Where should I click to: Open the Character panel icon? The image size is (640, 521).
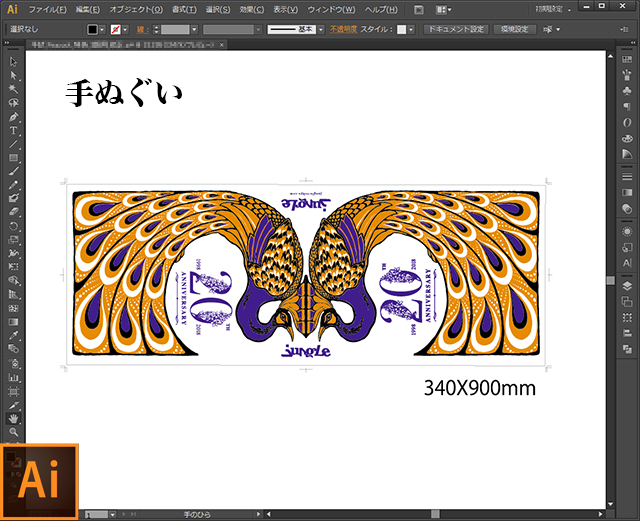pyautogui.click(x=627, y=263)
